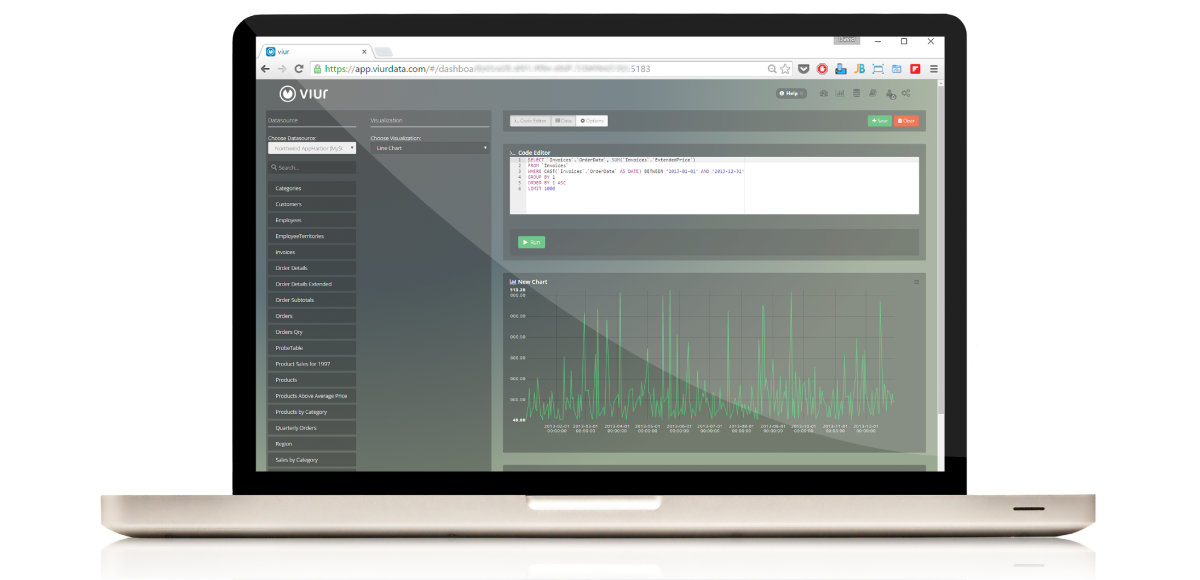This screenshot has height=580, width=1200.
Task: Open the database sources icon
Action: (857, 93)
